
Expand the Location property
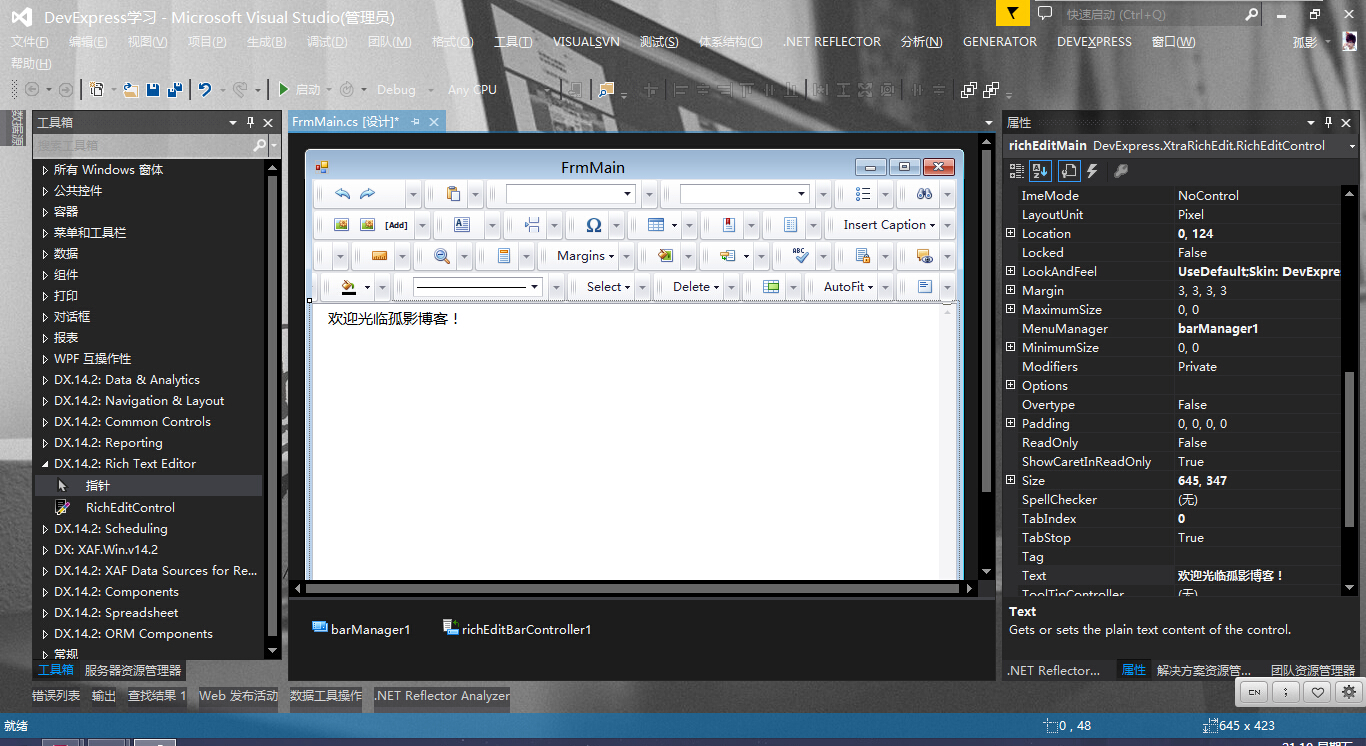point(1011,233)
